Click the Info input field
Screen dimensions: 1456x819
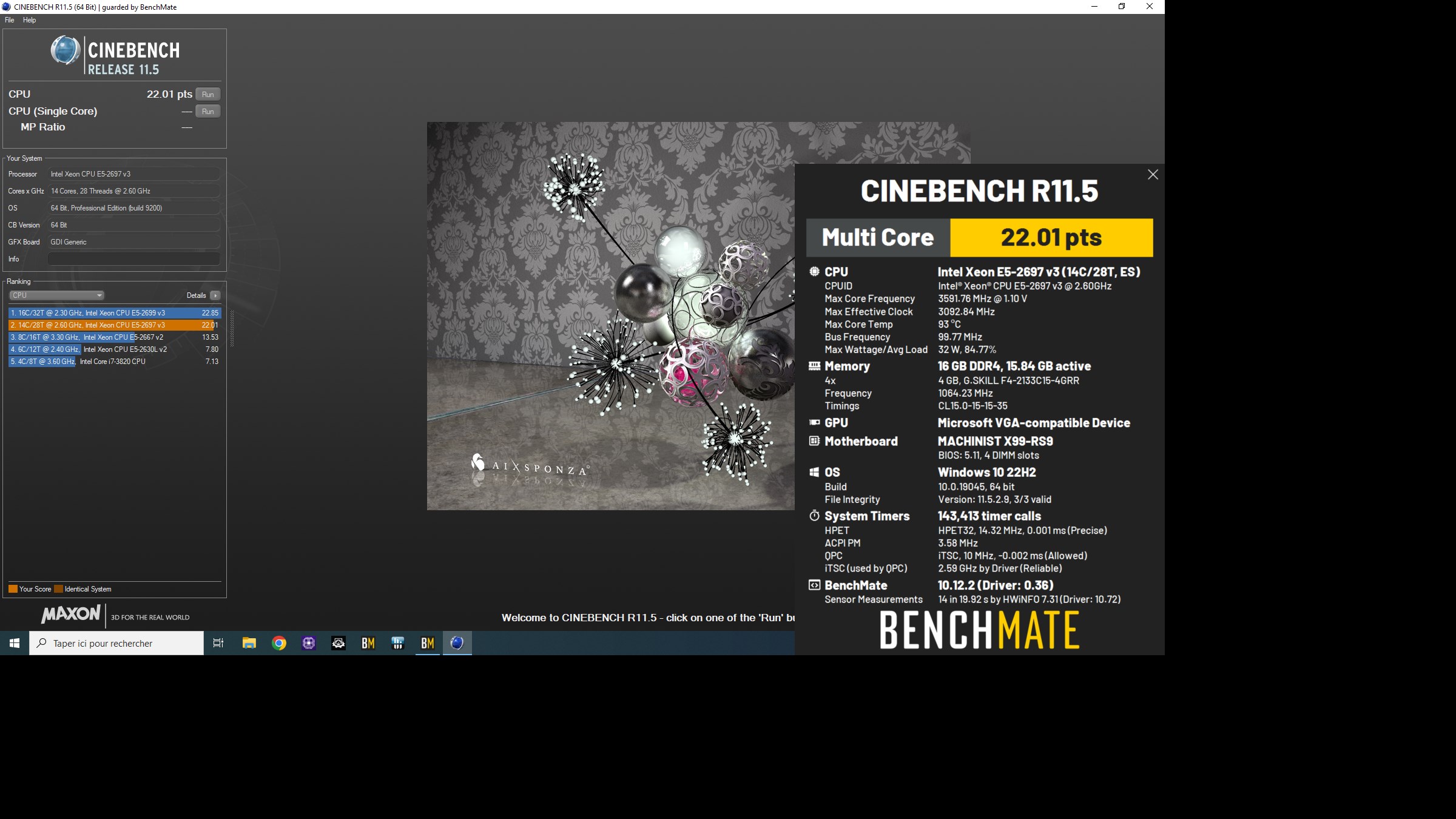[133, 259]
